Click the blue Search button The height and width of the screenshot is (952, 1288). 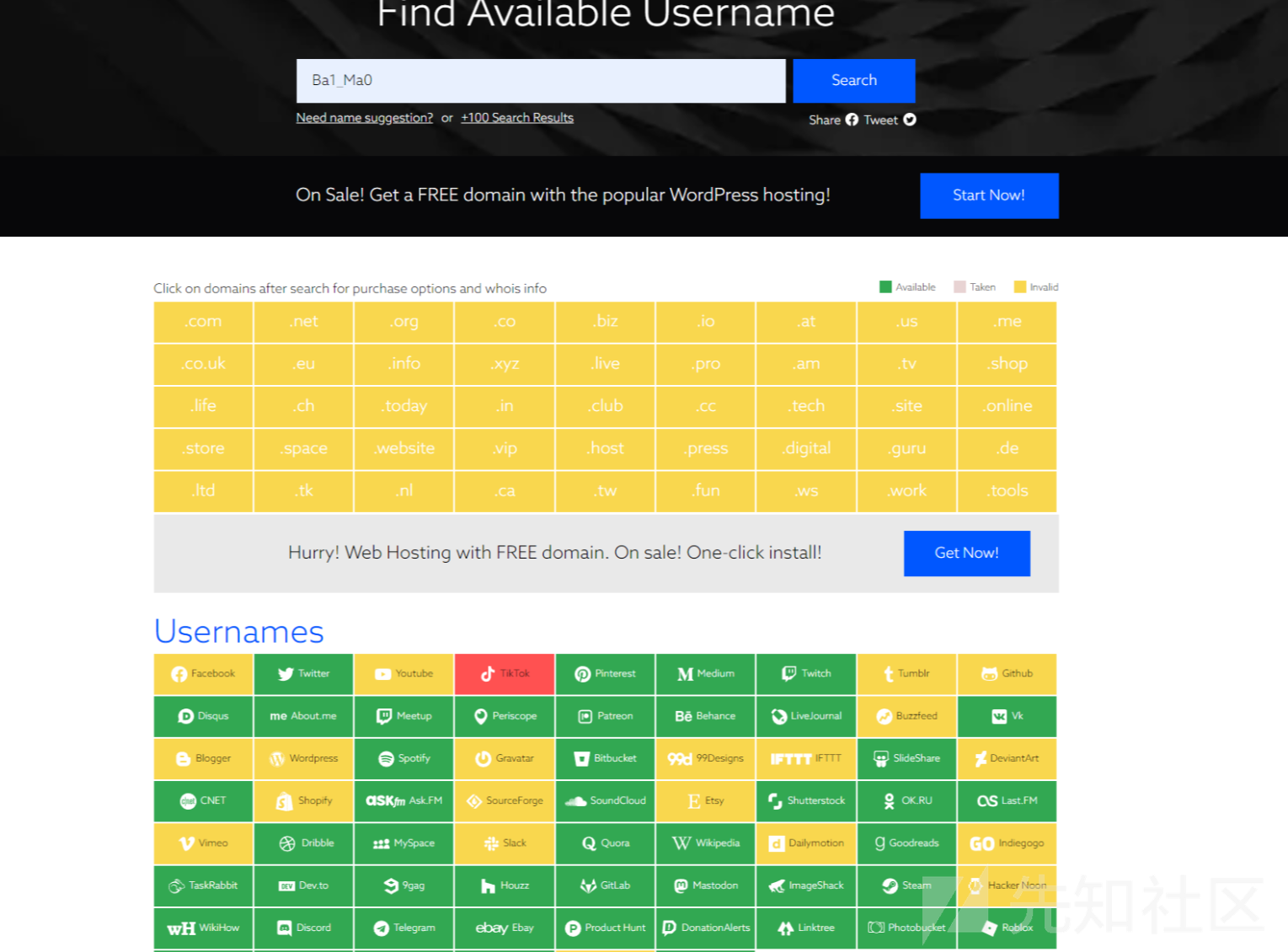(854, 81)
